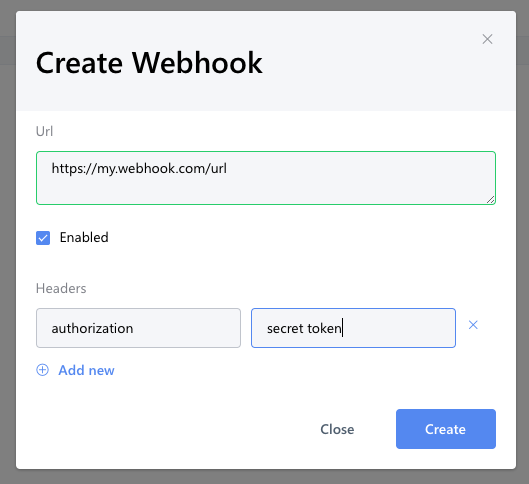The height and width of the screenshot is (484, 529).
Task: Create the webhook
Action: click(x=446, y=429)
